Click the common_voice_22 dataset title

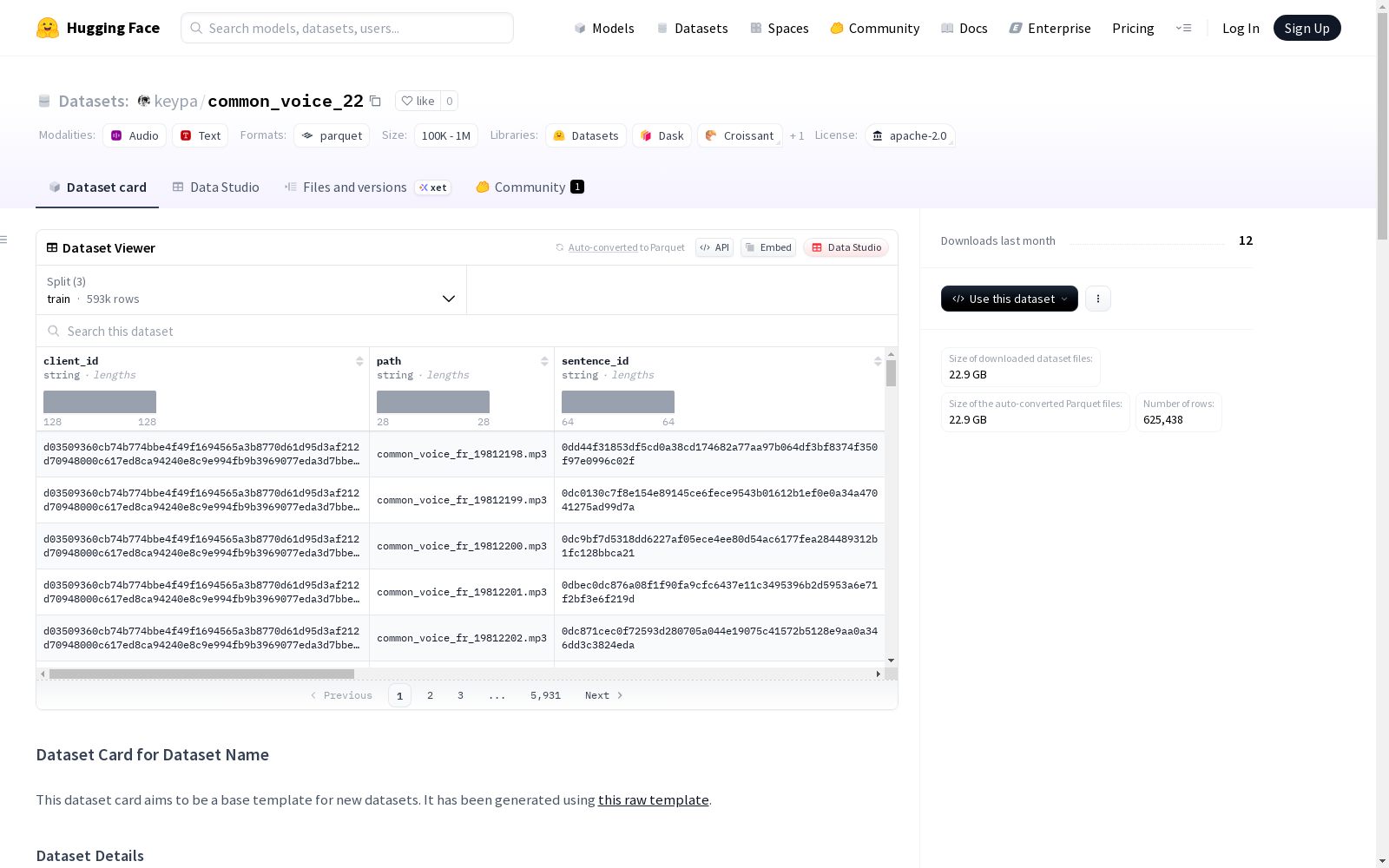pos(286,101)
